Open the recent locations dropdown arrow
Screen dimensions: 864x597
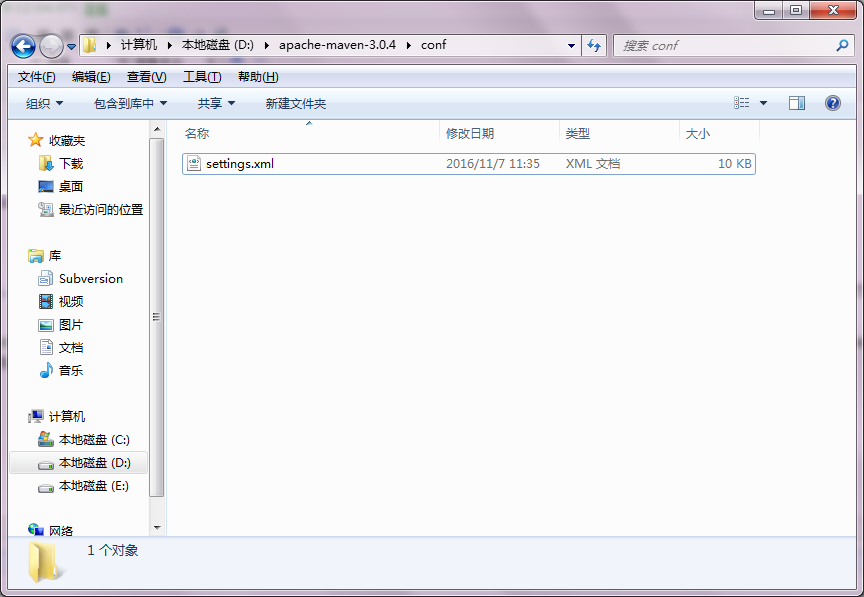pos(71,47)
